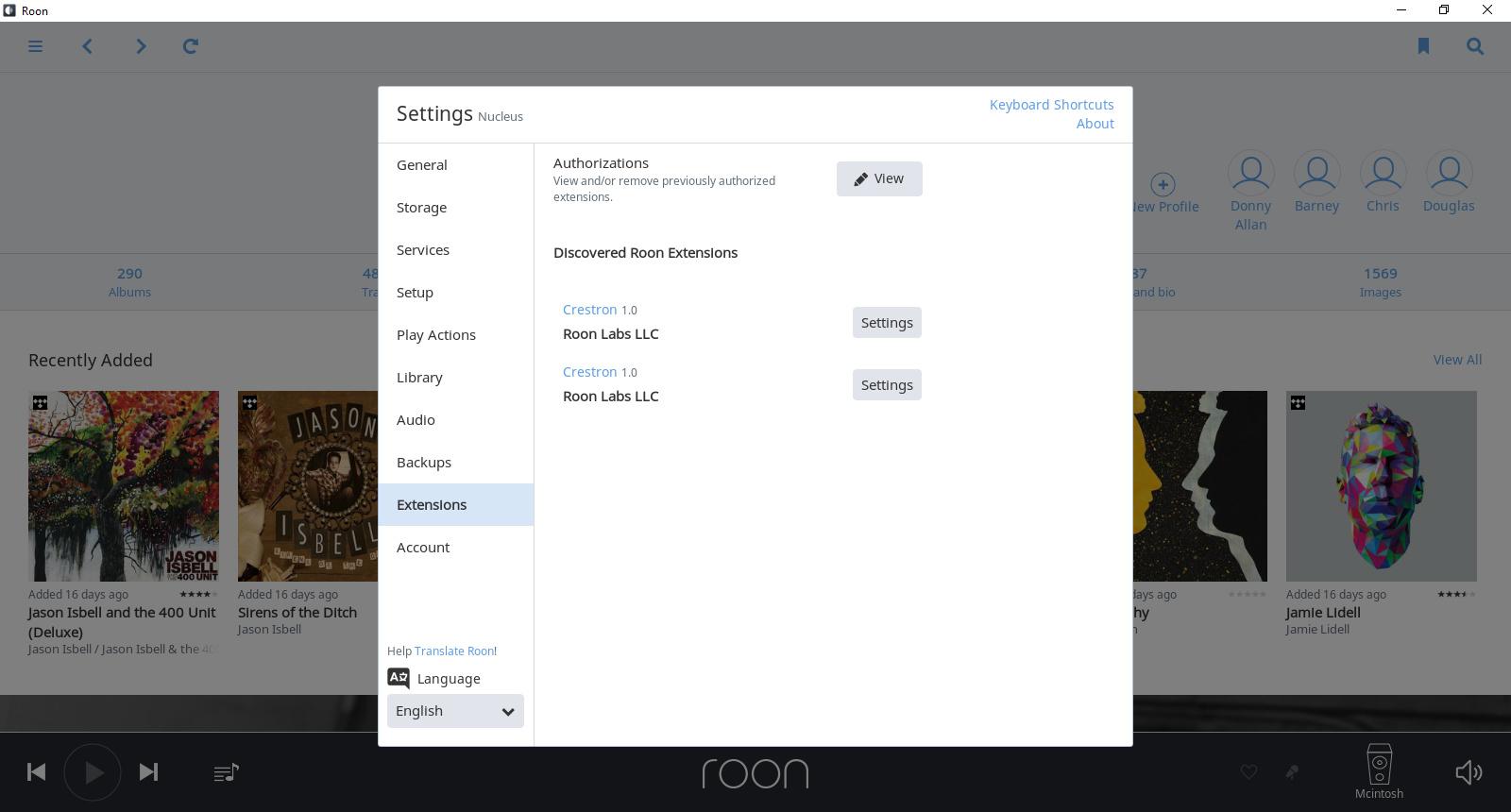Click the heart favorite icon
The image size is (1511, 812).
(1248, 772)
